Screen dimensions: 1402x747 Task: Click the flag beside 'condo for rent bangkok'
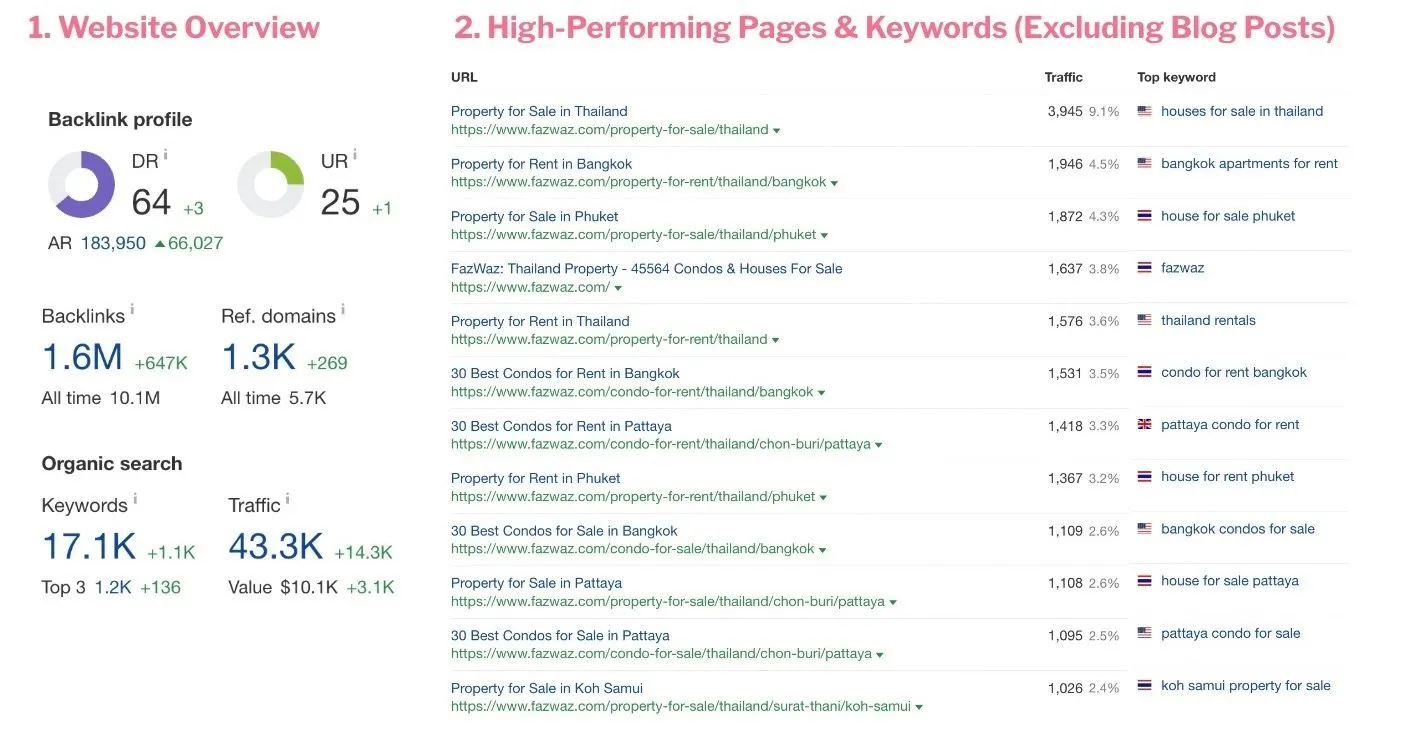coord(1145,373)
